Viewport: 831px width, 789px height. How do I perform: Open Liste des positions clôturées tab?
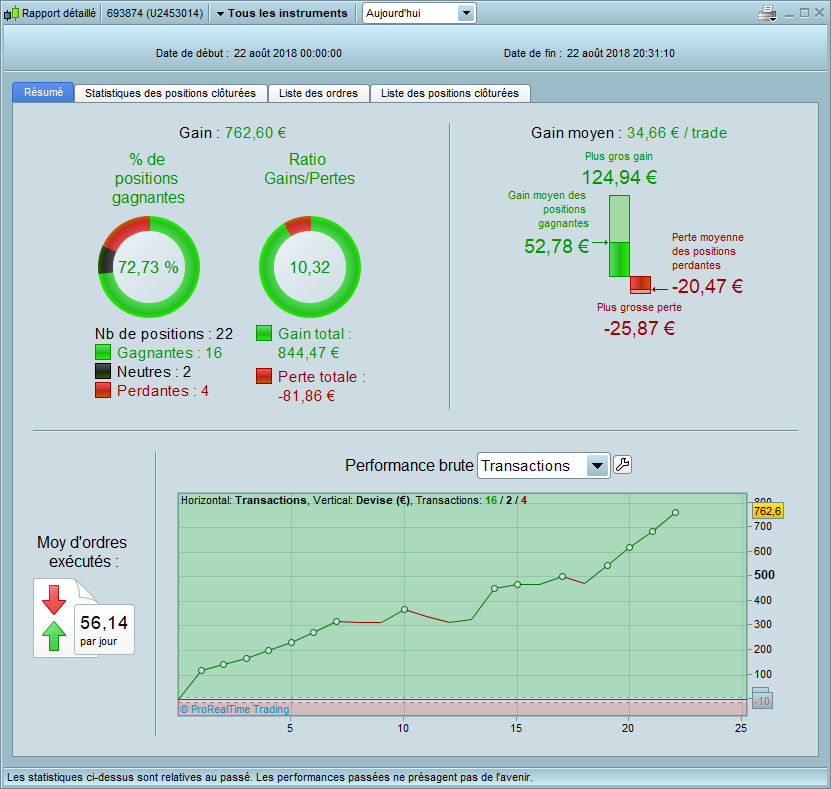click(x=450, y=93)
